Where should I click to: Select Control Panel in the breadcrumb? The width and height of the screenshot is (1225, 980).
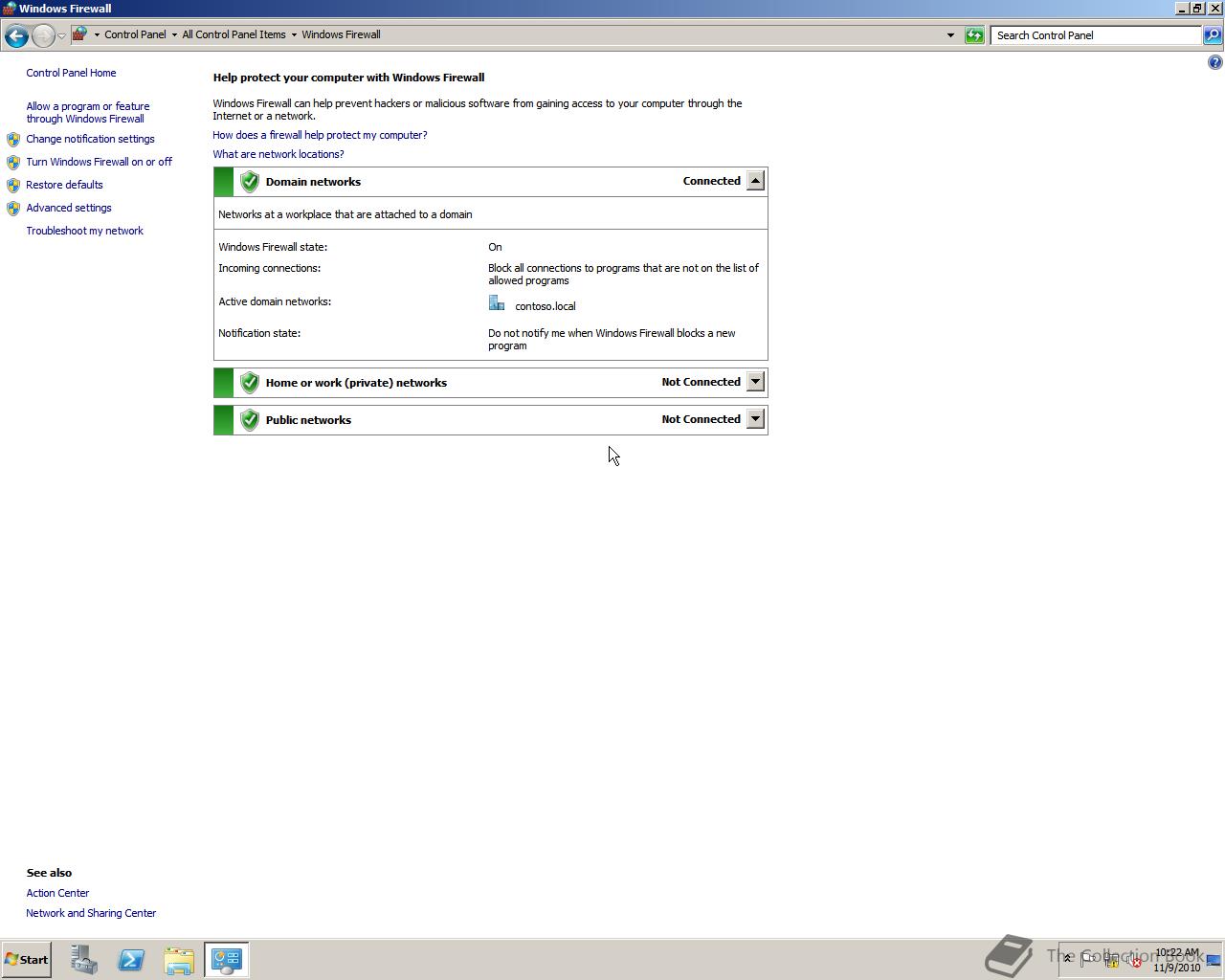tap(135, 34)
